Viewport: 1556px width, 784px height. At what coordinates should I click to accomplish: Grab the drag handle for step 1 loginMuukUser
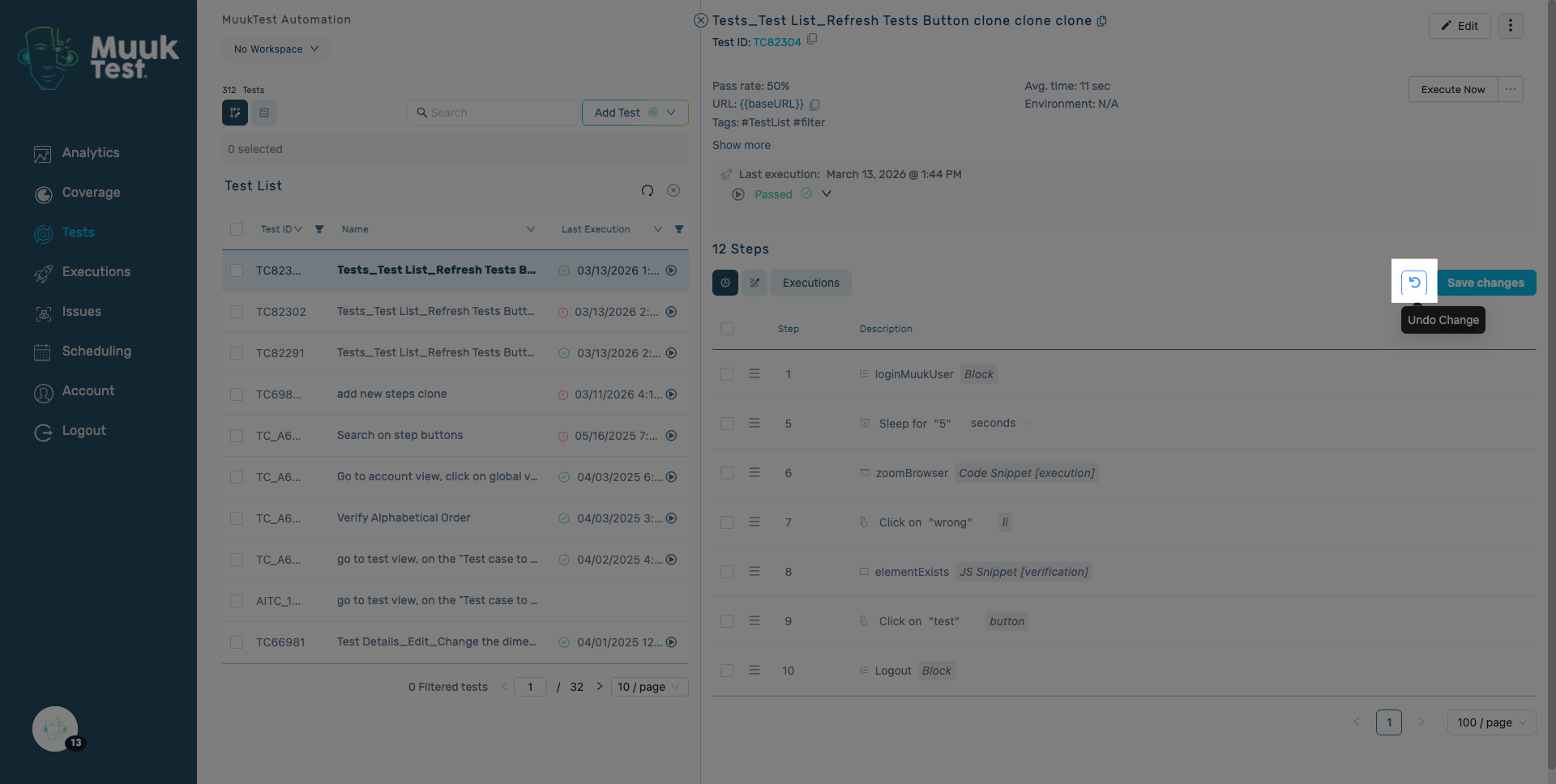(754, 374)
